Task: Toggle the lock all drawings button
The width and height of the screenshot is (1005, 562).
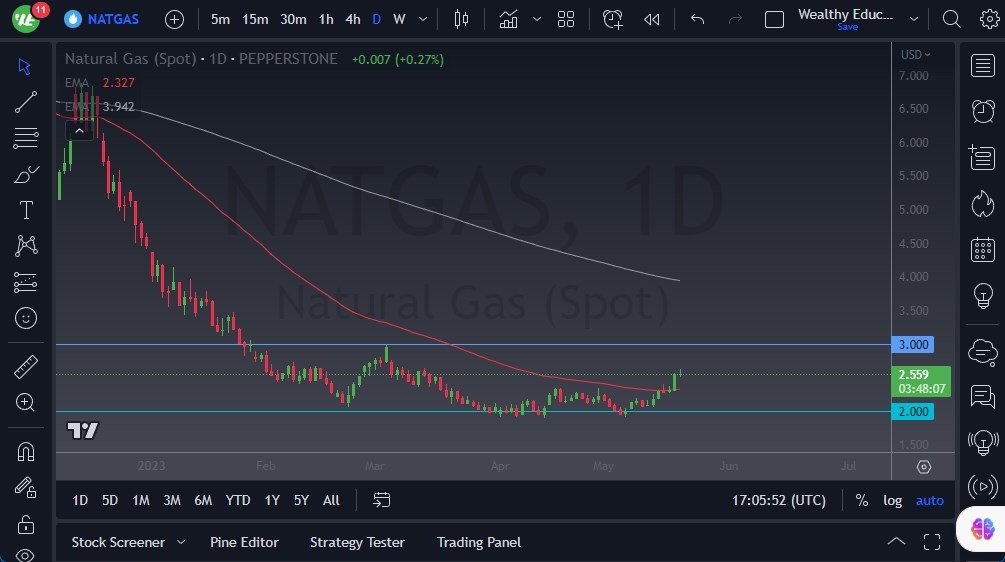Action: pos(26,525)
